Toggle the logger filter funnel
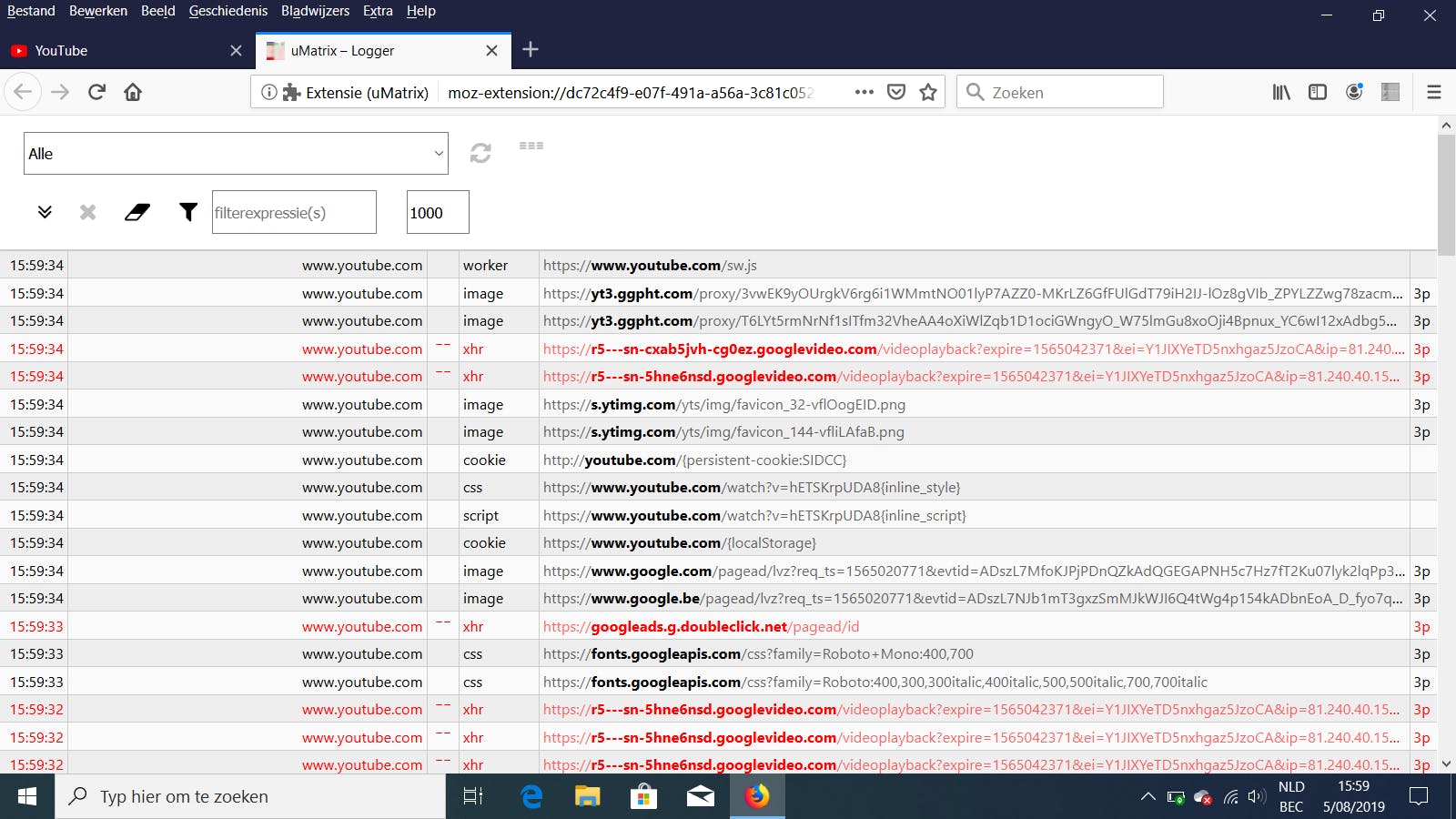The height and width of the screenshot is (819, 1456). tap(188, 212)
